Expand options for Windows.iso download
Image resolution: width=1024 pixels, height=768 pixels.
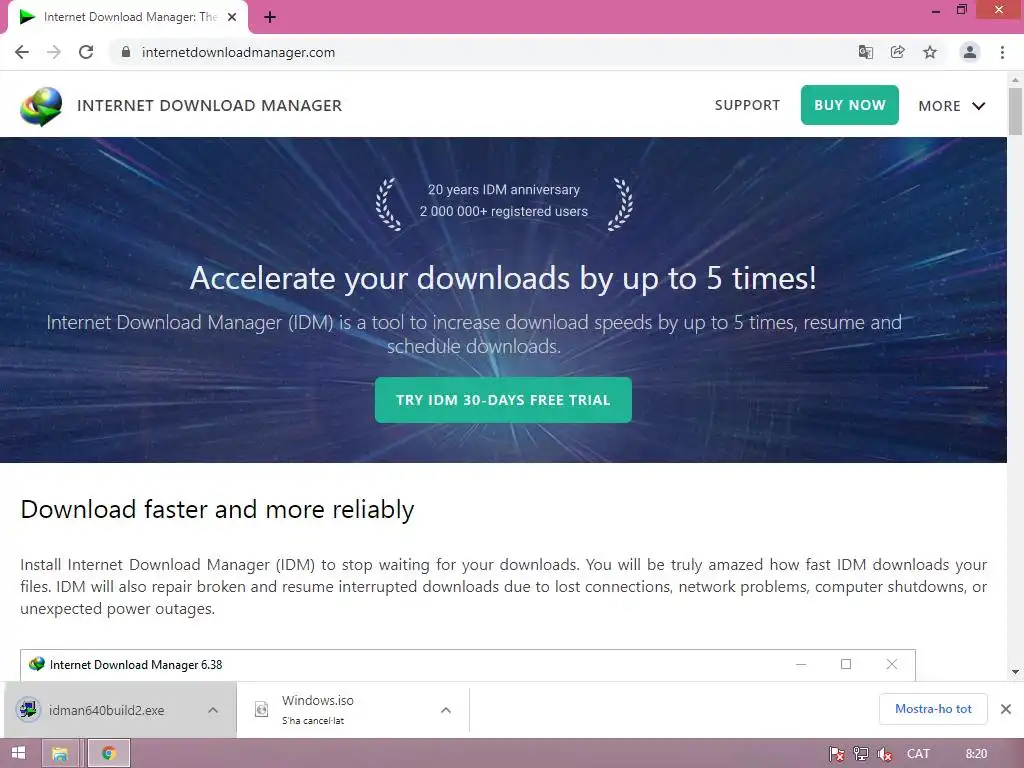pyautogui.click(x=445, y=710)
